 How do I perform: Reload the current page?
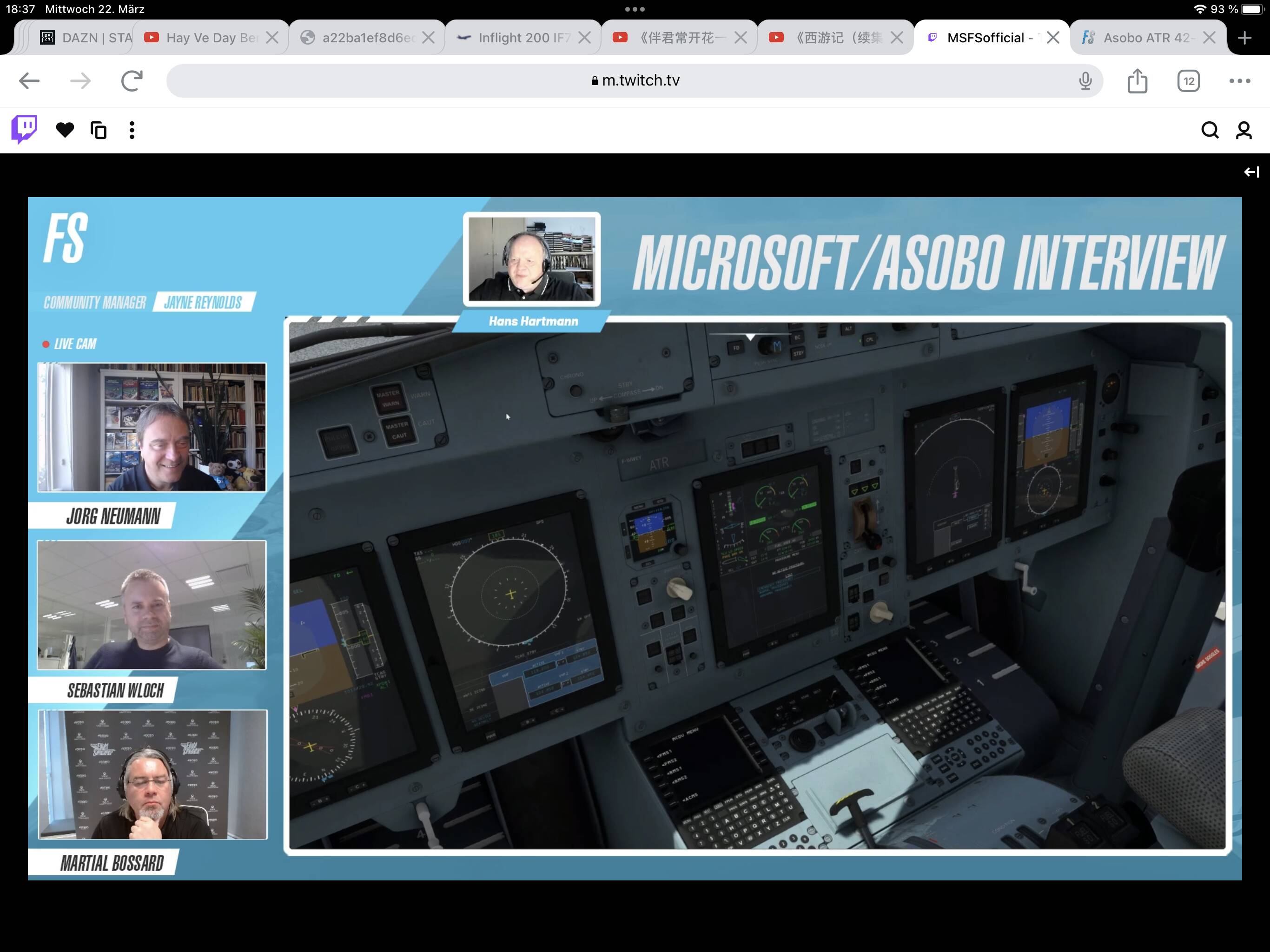[132, 81]
